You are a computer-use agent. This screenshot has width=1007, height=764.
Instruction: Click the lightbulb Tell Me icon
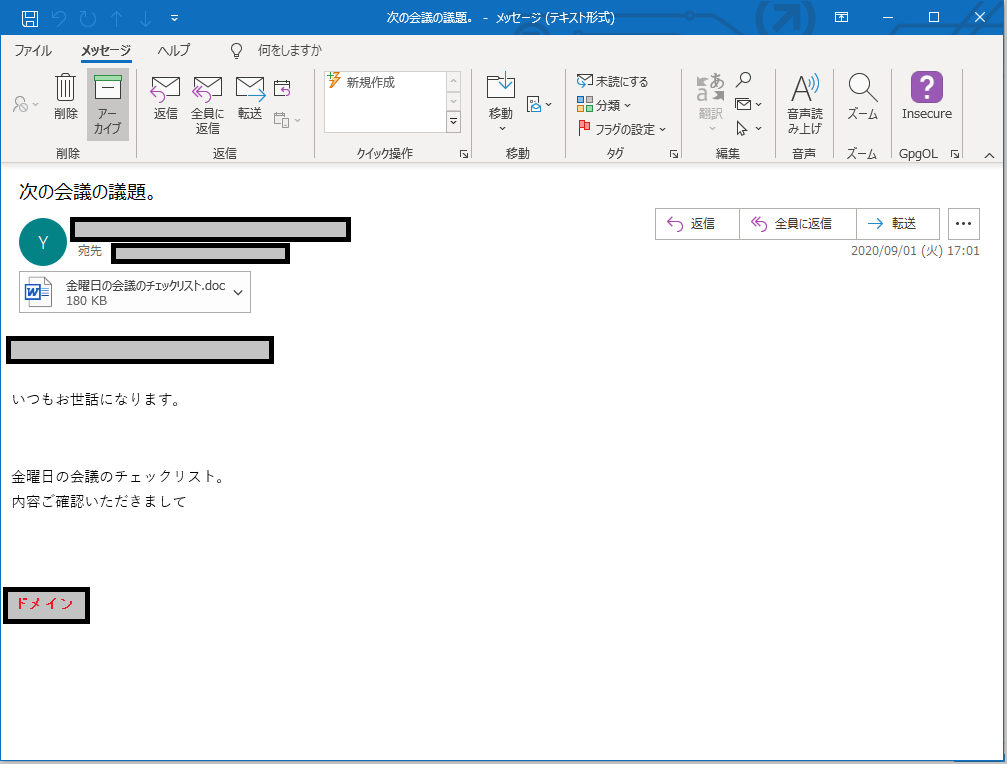(236, 51)
